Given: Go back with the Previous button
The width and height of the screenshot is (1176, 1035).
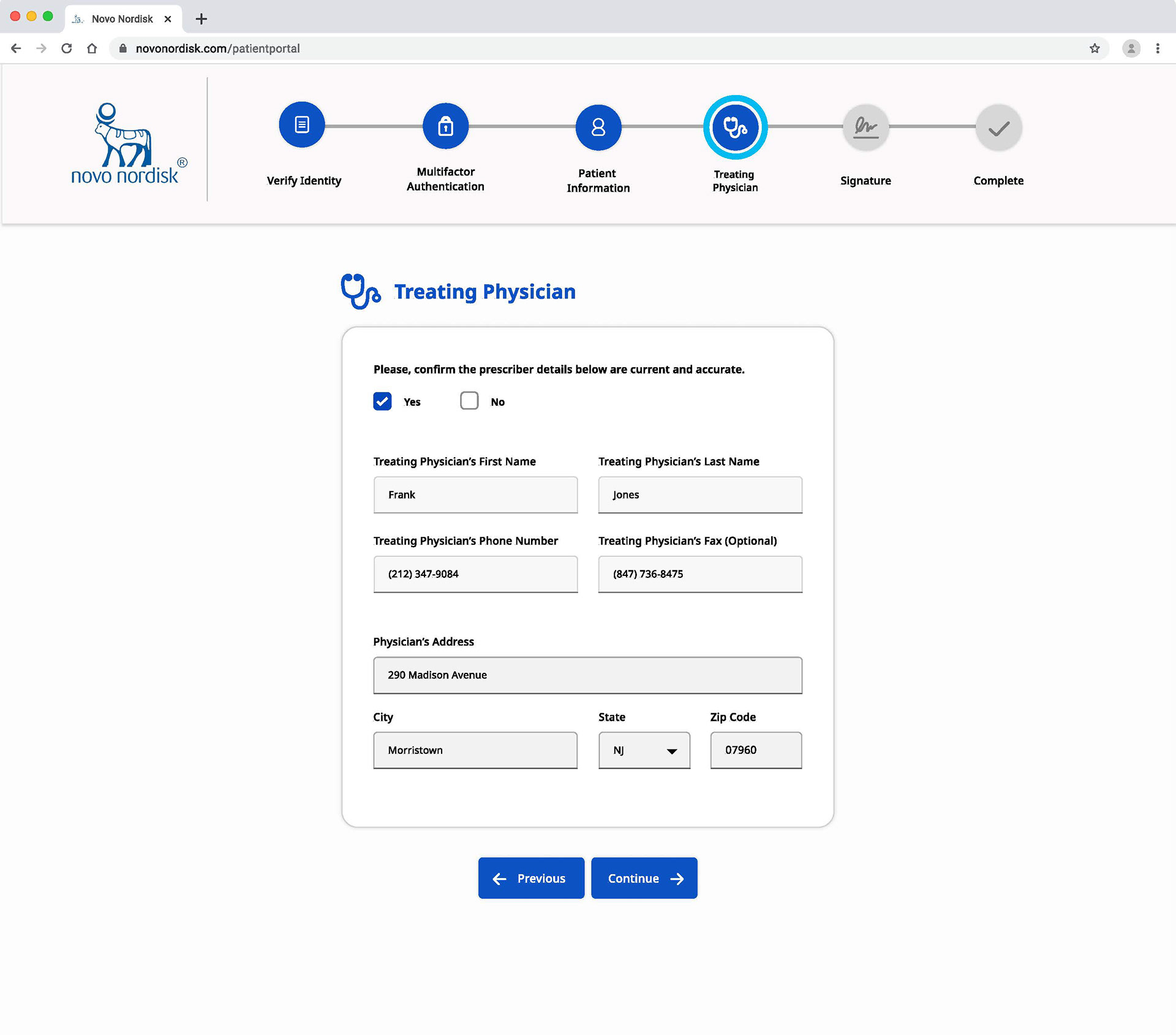Looking at the screenshot, I should (531, 878).
